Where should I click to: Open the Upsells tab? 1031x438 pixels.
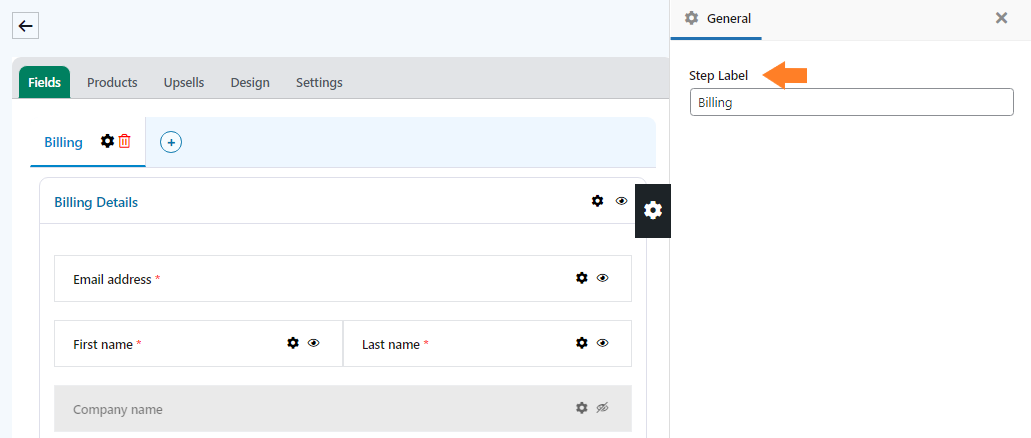point(184,83)
